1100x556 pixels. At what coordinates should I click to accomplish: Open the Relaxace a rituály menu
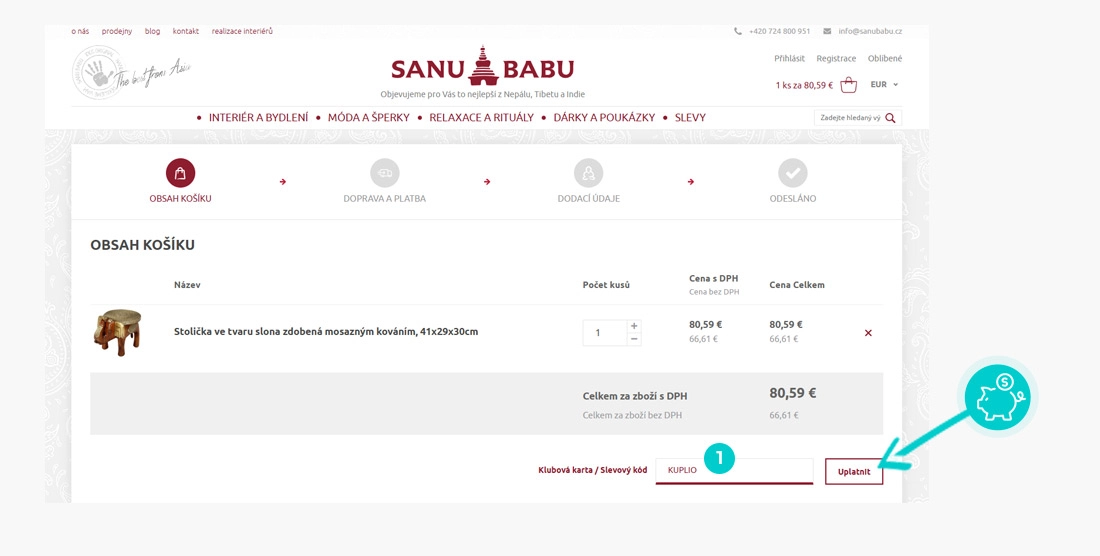click(481, 118)
